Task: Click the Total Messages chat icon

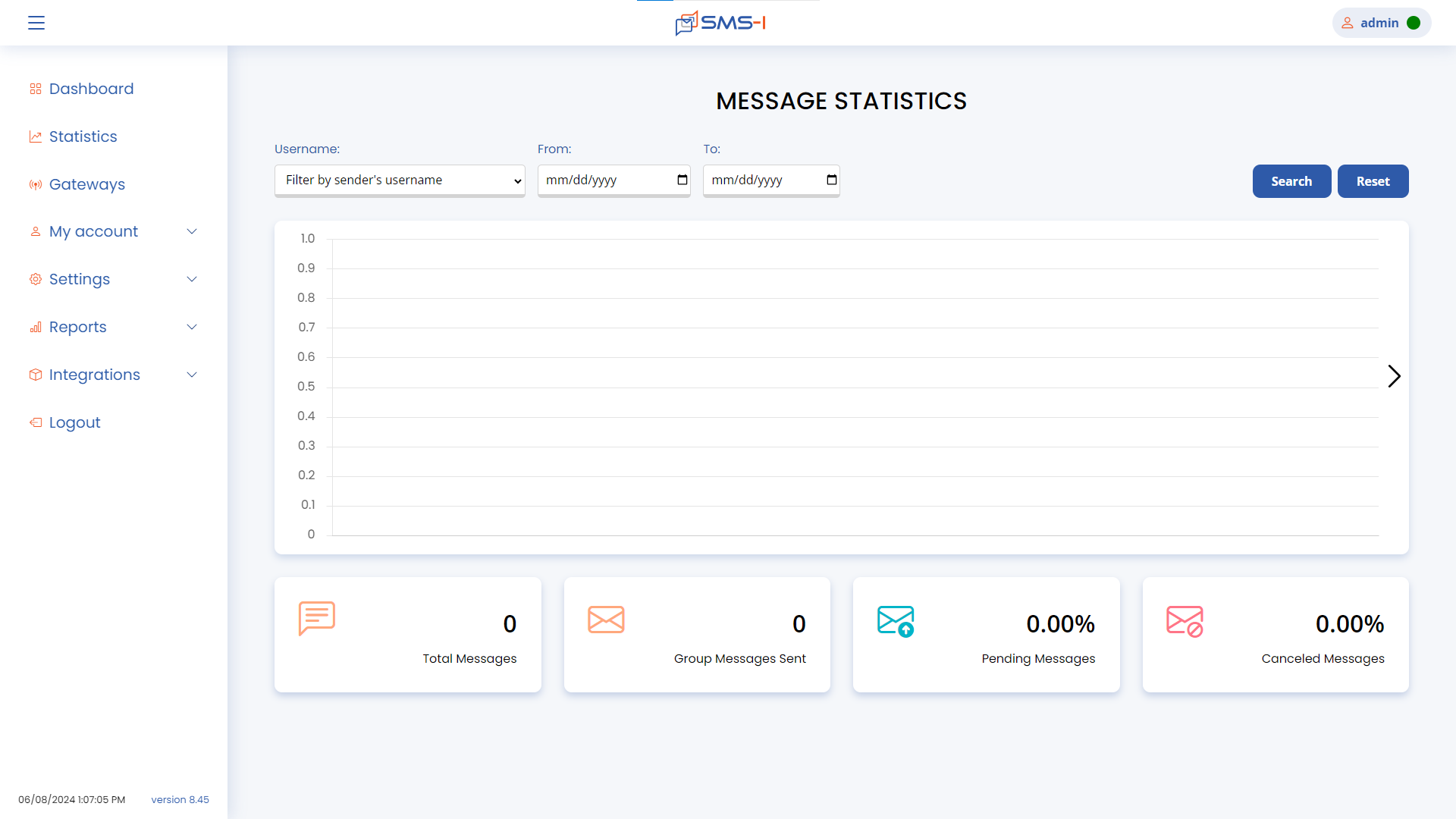Action: [x=317, y=618]
